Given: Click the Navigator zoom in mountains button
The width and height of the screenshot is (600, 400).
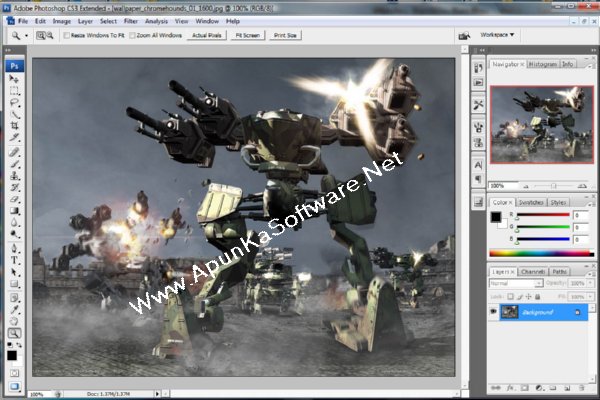Looking at the screenshot, I should pos(582,186).
